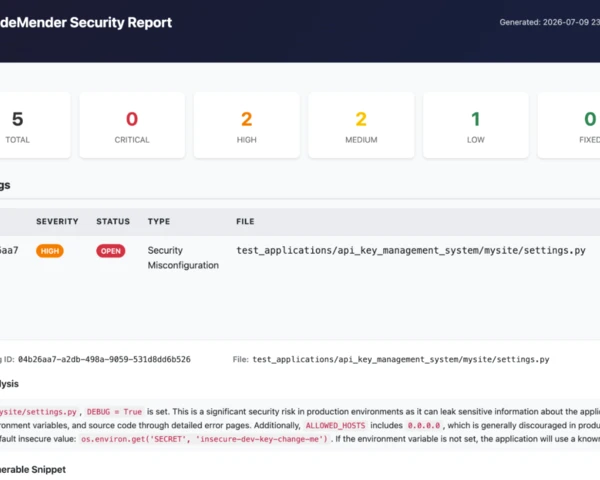600x480 pixels.
Task: Select the LOW findings card showing 1
Action: click(476, 125)
